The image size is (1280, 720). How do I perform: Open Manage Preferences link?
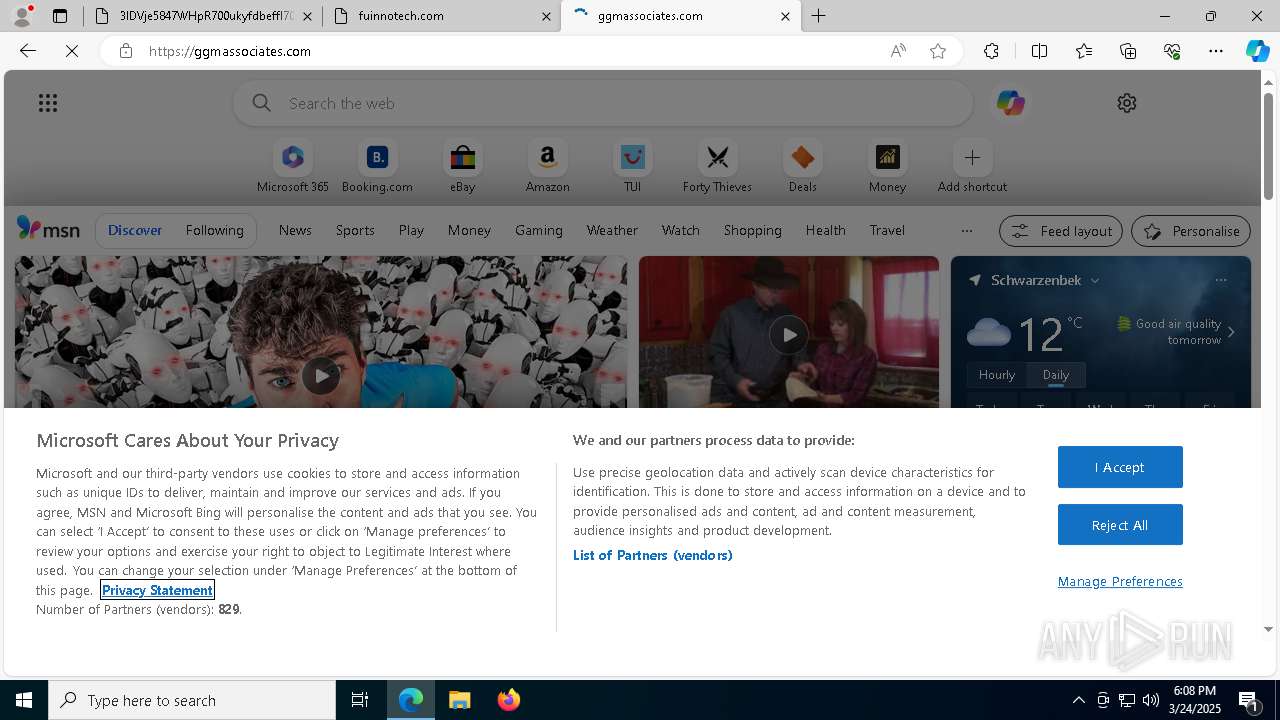click(x=1120, y=581)
